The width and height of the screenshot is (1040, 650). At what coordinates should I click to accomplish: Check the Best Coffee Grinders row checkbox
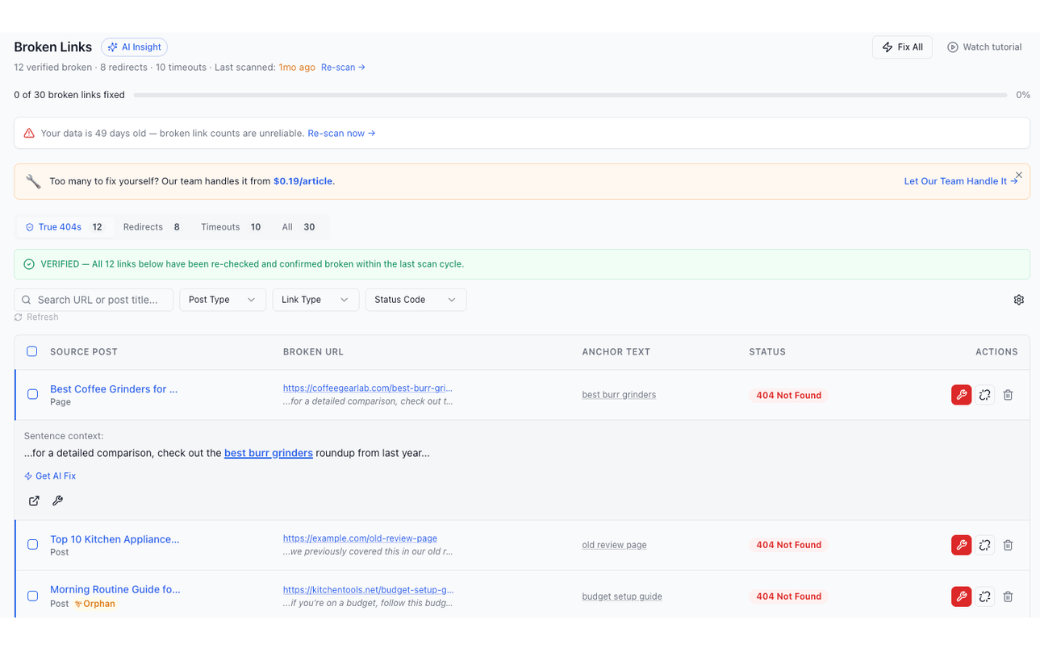click(x=32, y=394)
